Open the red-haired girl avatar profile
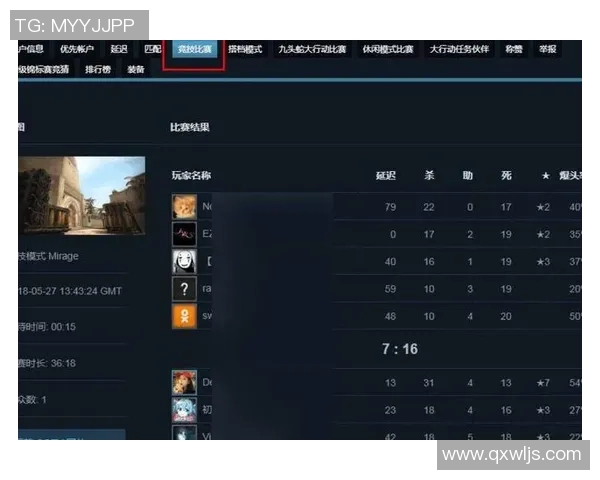 pyautogui.click(x=184, y=382)
